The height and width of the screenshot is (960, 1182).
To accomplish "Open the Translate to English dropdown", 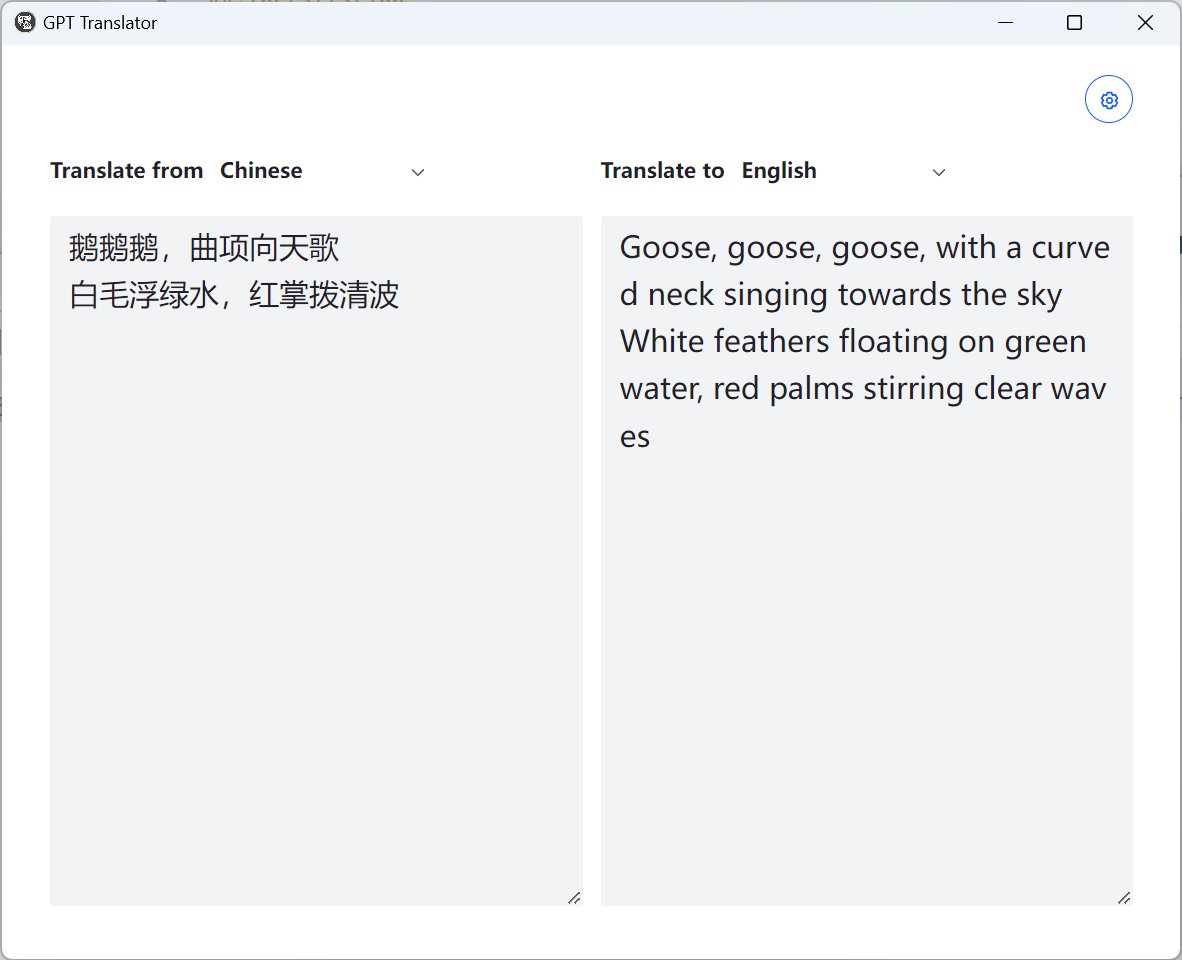I will (844, 171).
